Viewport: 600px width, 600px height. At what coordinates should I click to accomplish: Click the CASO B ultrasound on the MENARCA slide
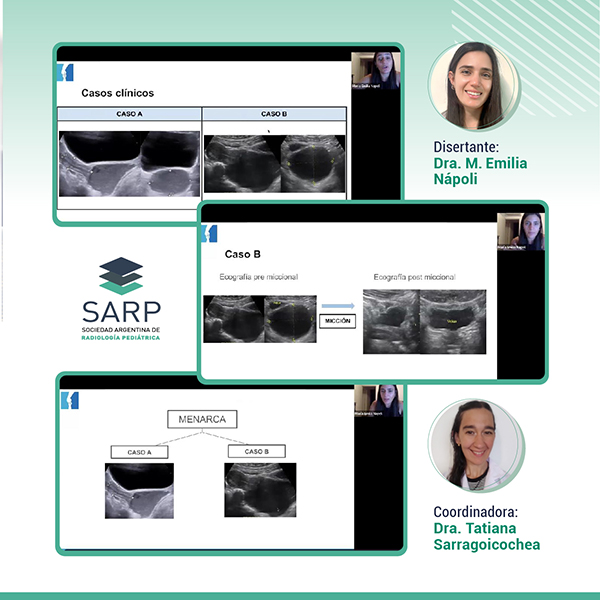(x=260, y=490)
